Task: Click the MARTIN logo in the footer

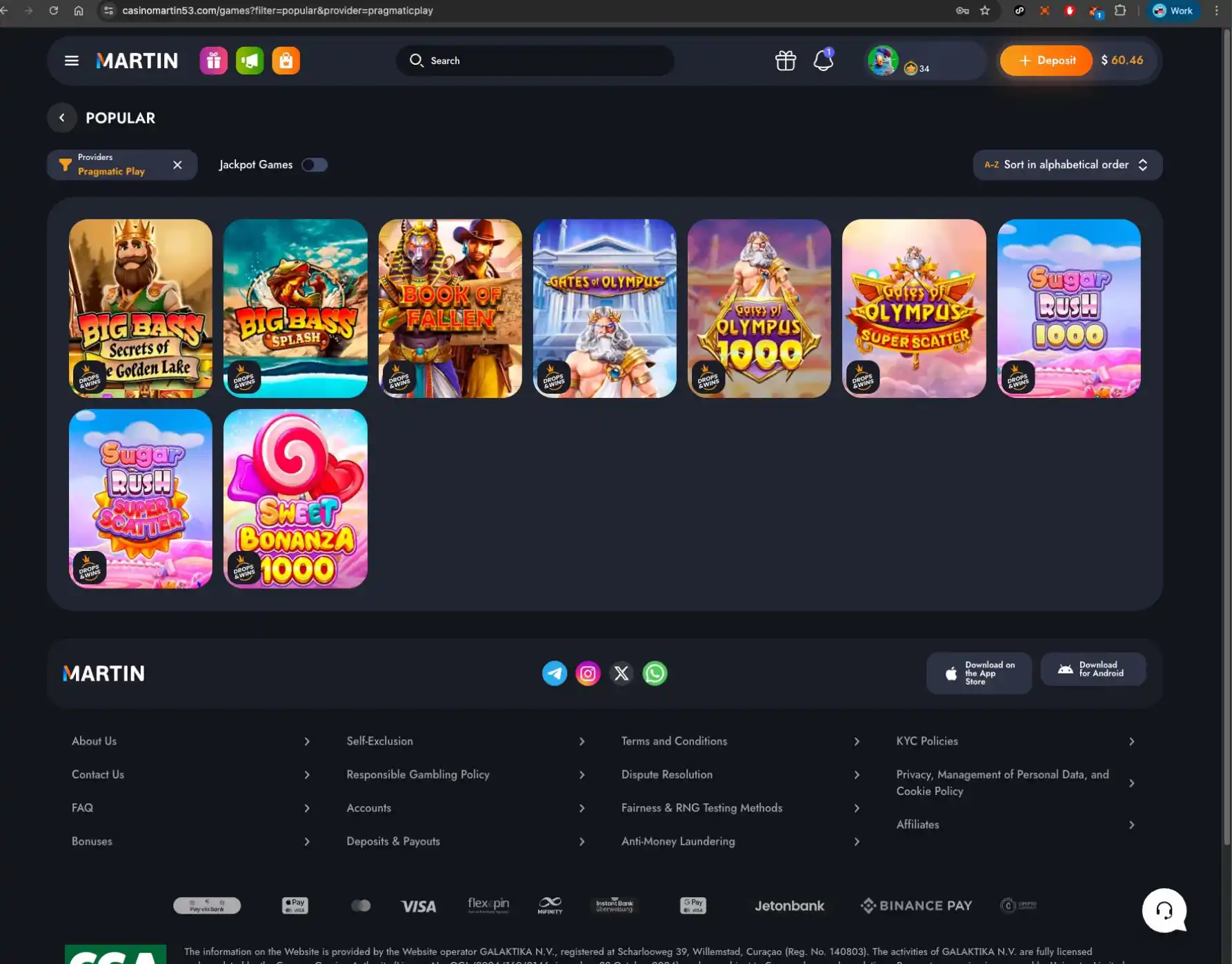Action: point(103,673)
